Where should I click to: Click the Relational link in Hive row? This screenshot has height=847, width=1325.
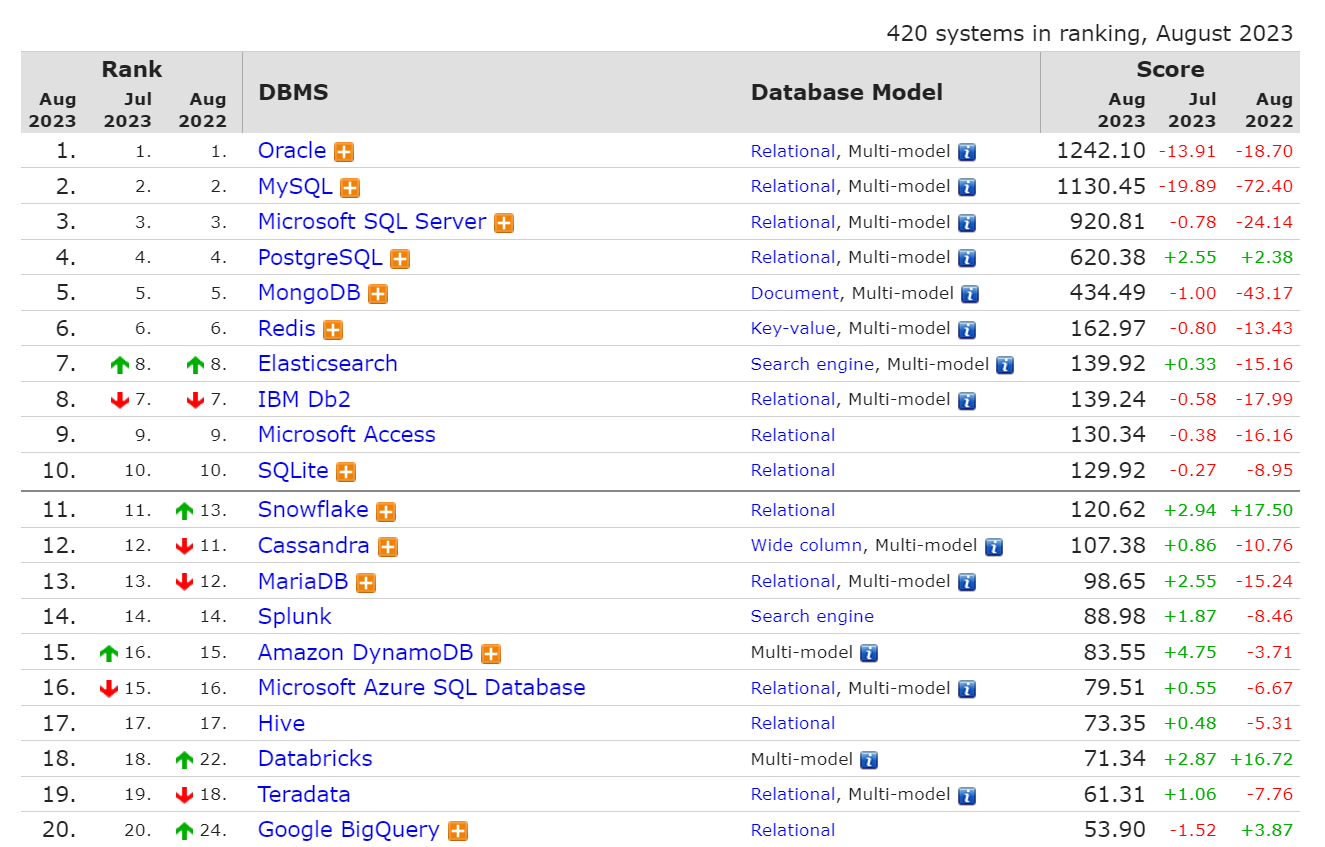pos(793,723)
